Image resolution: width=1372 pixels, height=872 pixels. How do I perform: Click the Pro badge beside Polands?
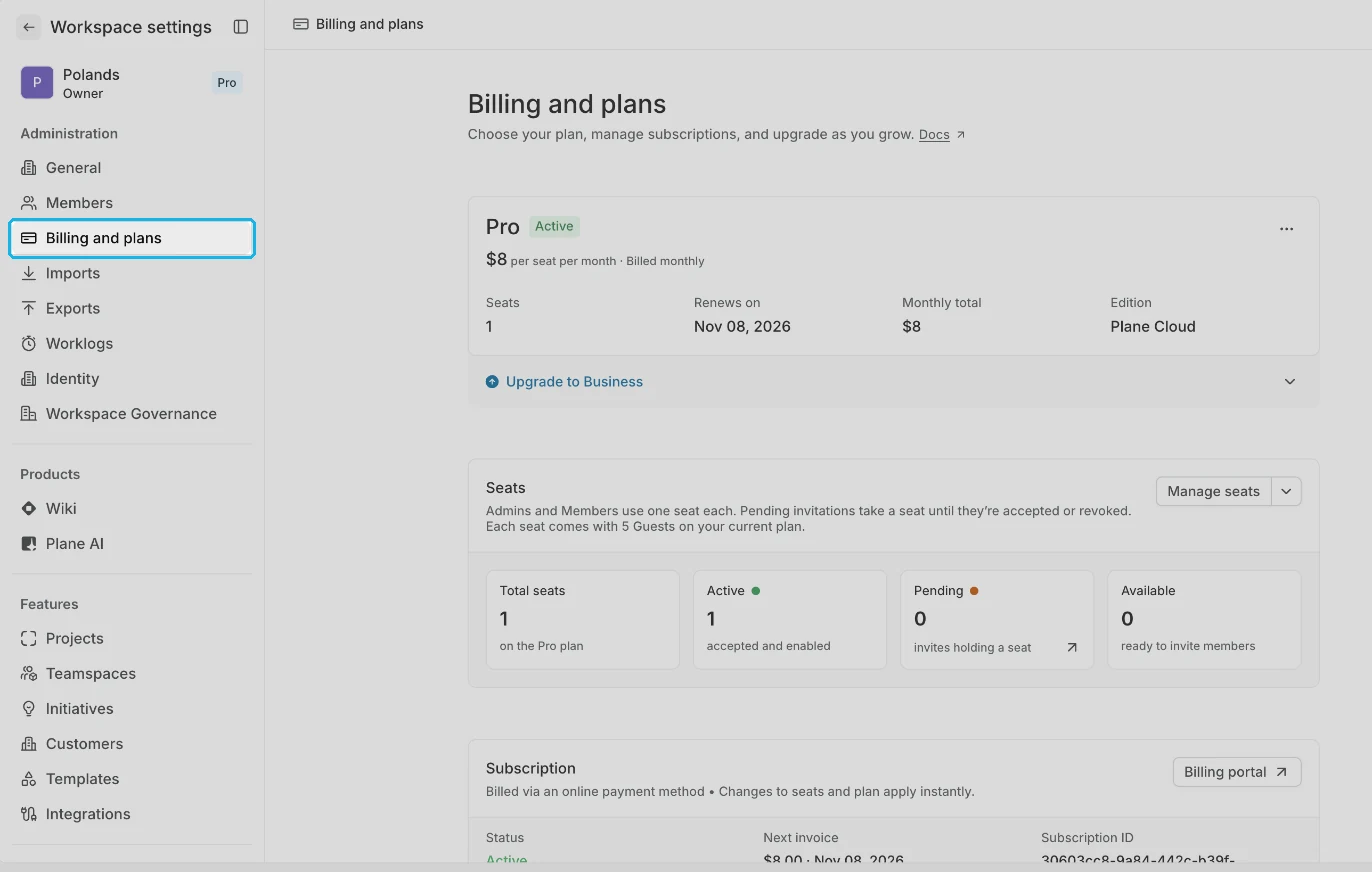(x=227, y=83)
